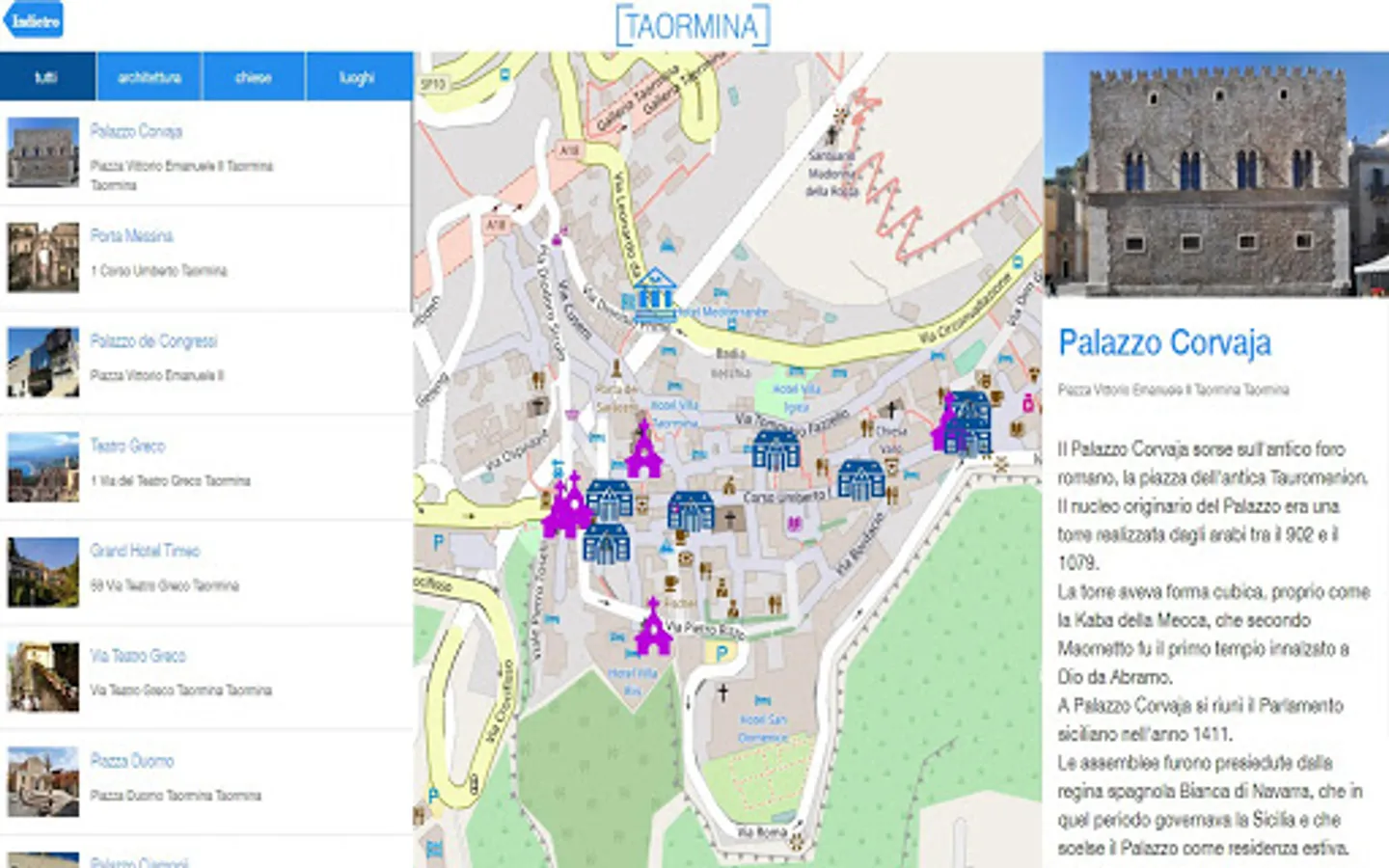The height and width of the screenshot is (868, 1389).
Task: Show the 'luoghi' tab
Action: 358,77
